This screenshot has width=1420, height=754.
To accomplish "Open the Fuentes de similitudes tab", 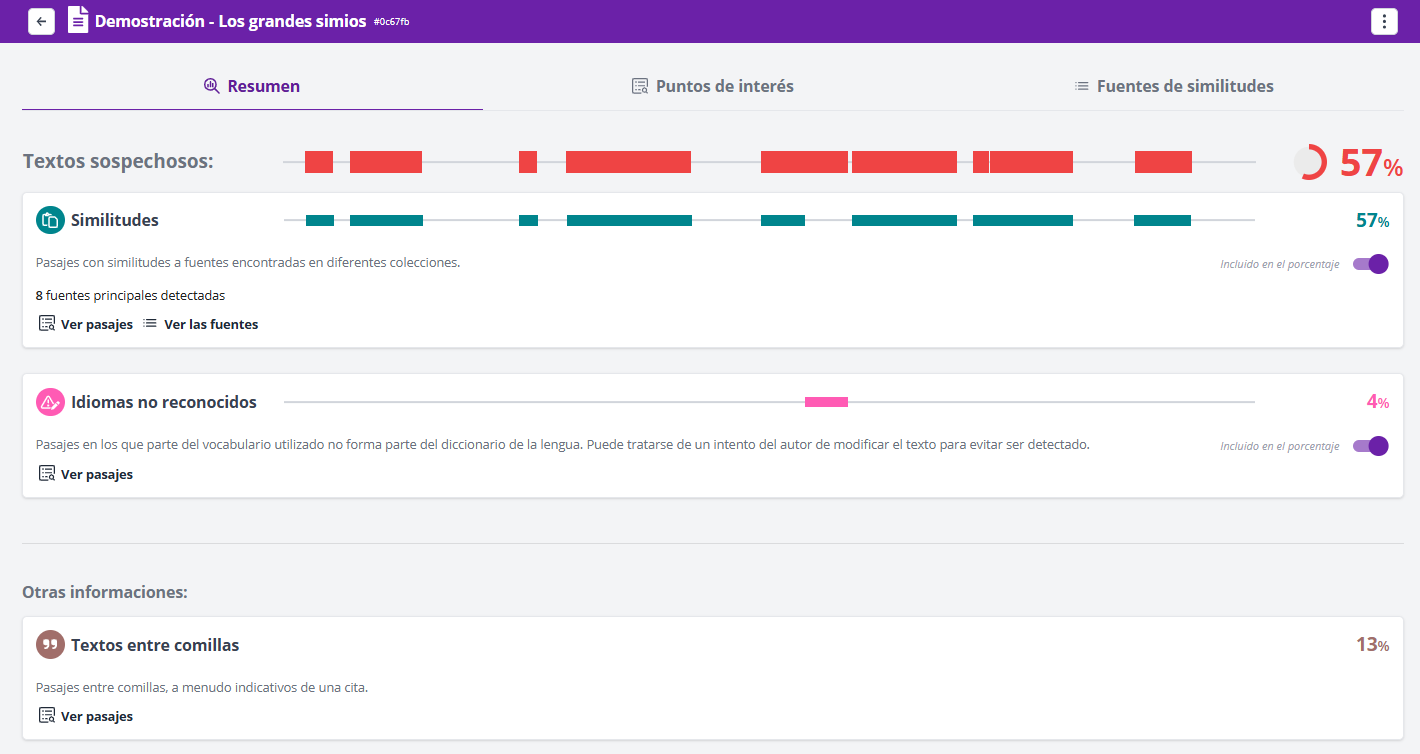I will 1173,86.
